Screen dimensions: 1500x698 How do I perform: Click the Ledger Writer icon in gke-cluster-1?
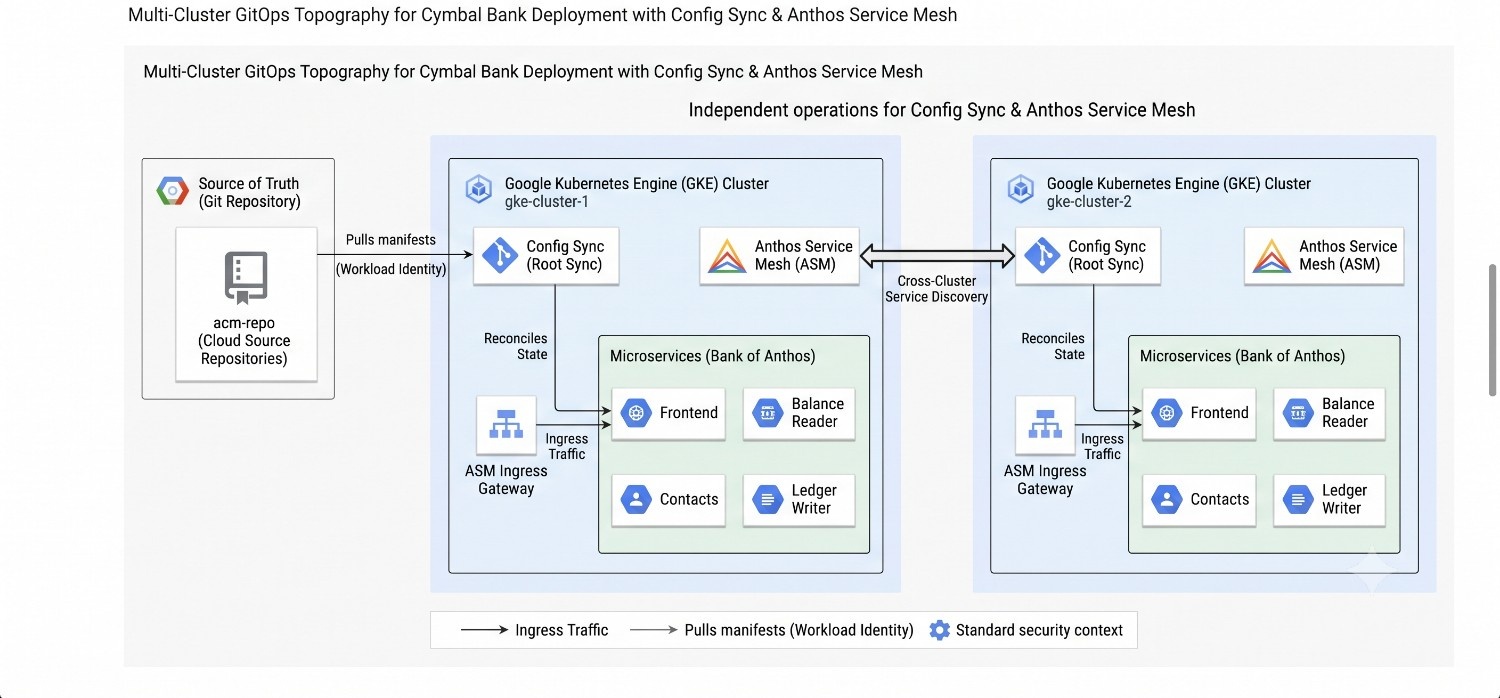767,500
